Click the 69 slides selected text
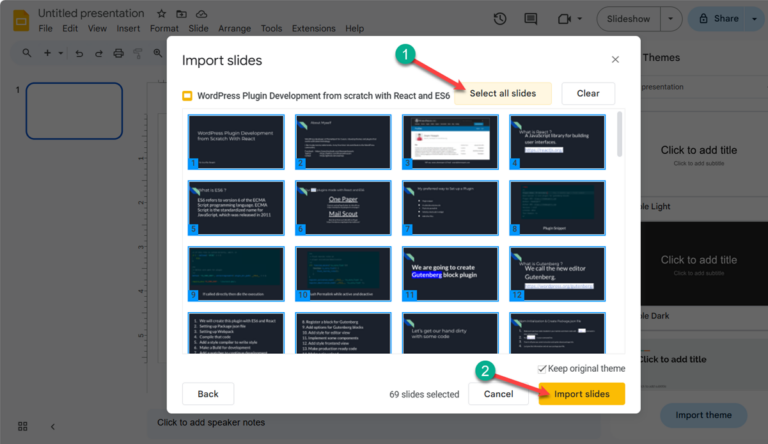This screenshot has width=768, height=444. coord(424,395)
